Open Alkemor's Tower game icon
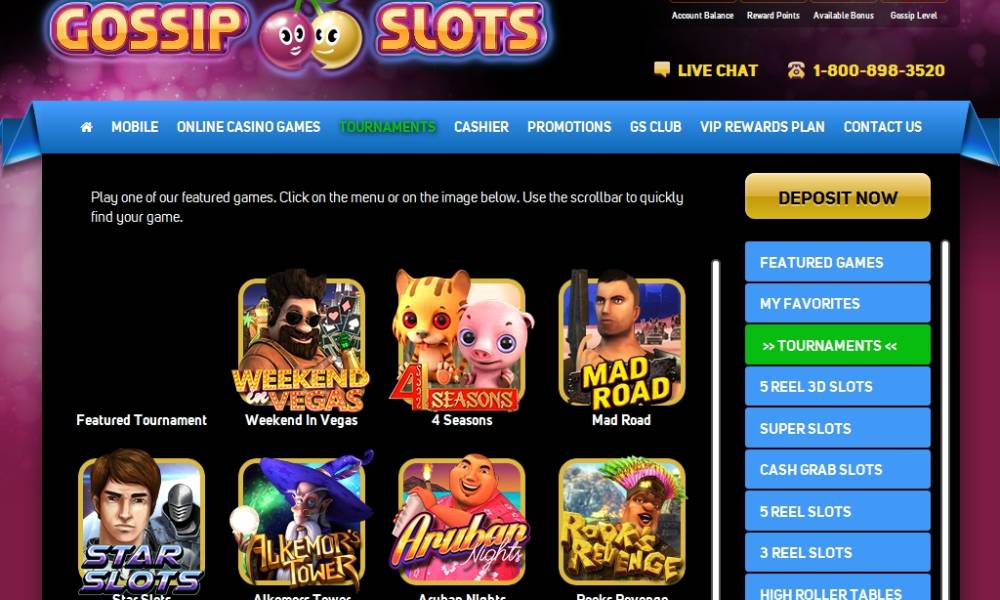This screenshot has height=600, width=1000. (302, 522)
